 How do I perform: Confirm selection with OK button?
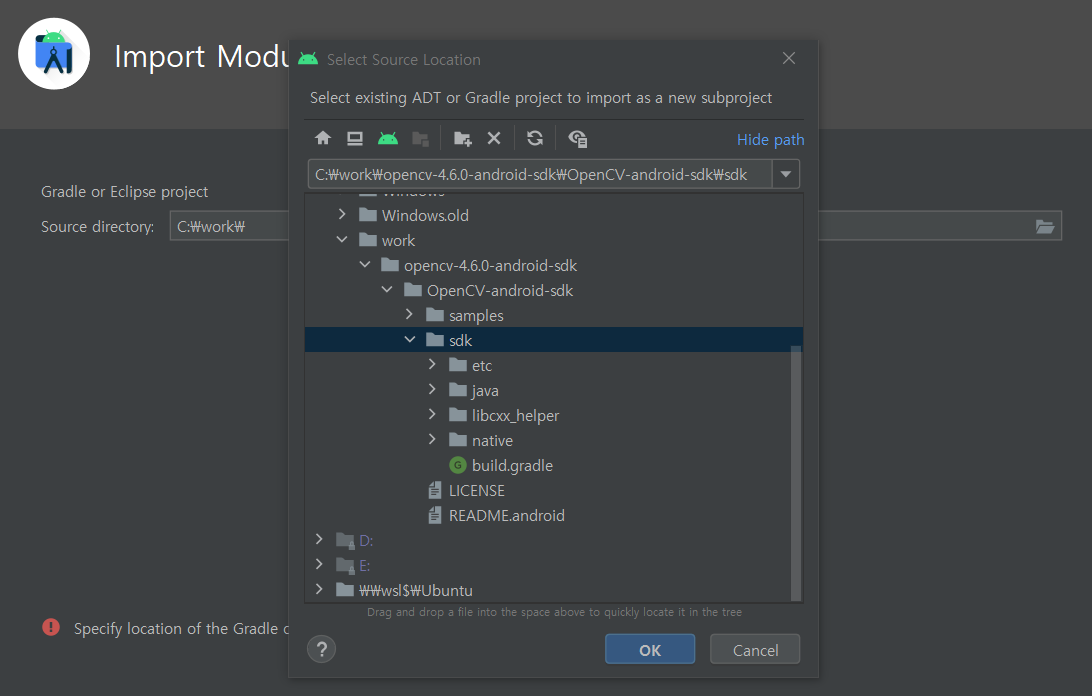pos(650,649)
